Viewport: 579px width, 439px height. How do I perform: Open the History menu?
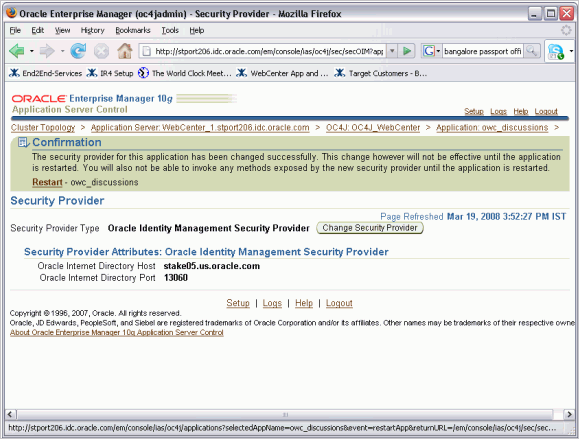[92, 30]
